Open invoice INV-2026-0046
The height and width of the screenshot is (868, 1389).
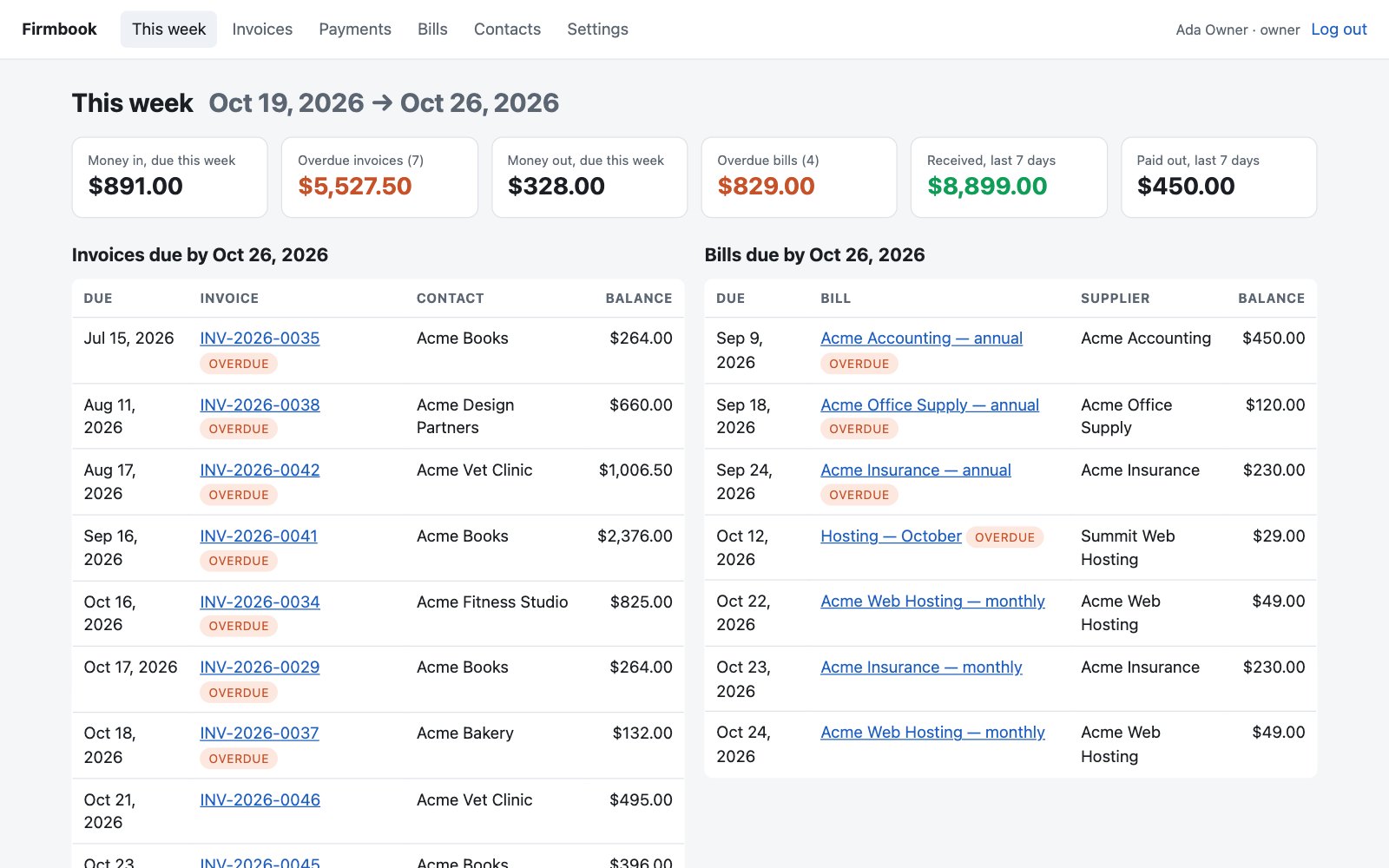tap(260, 800)
